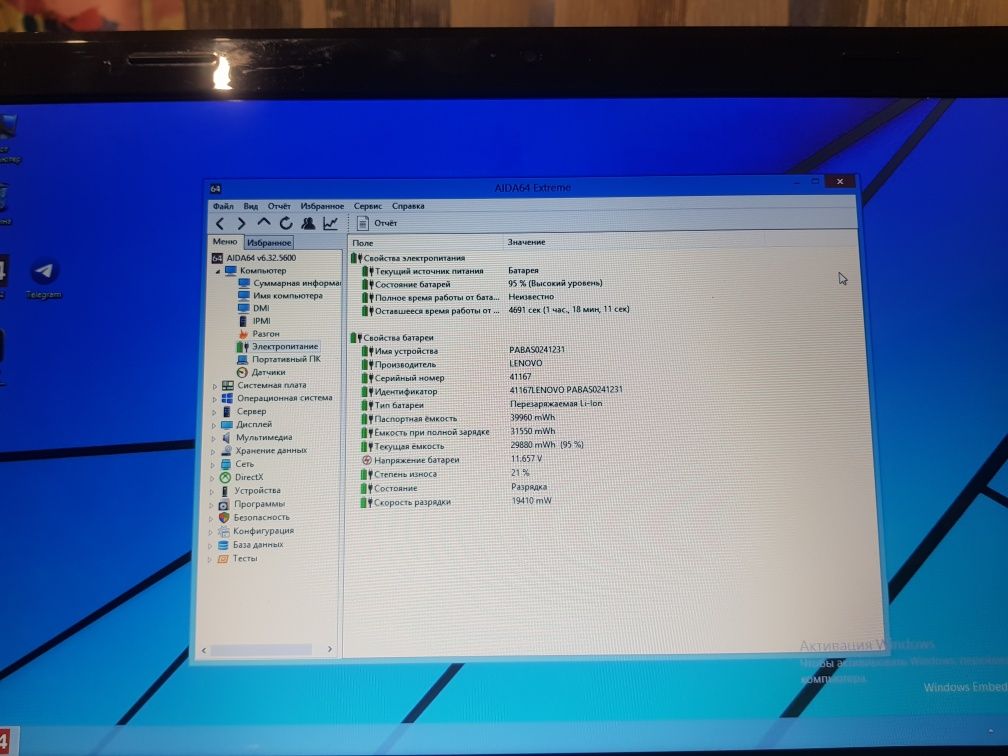Open the Избранное menu in menu bar
This screenshot has height=756, width=1008.
pyautogui.click(x=322, y=206)
